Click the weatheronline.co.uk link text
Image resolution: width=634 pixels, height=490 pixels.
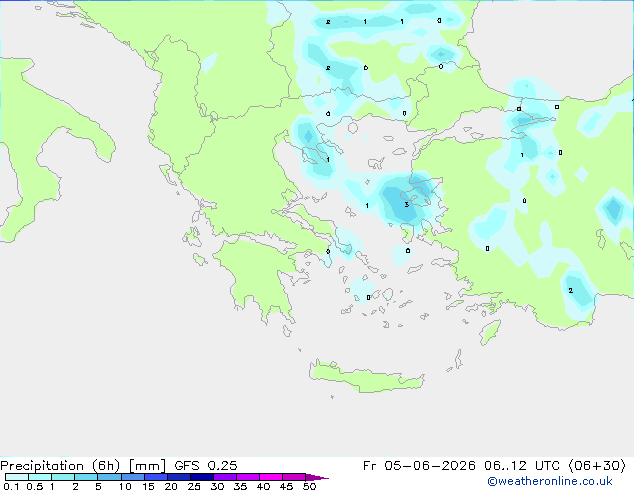point(550,481)
